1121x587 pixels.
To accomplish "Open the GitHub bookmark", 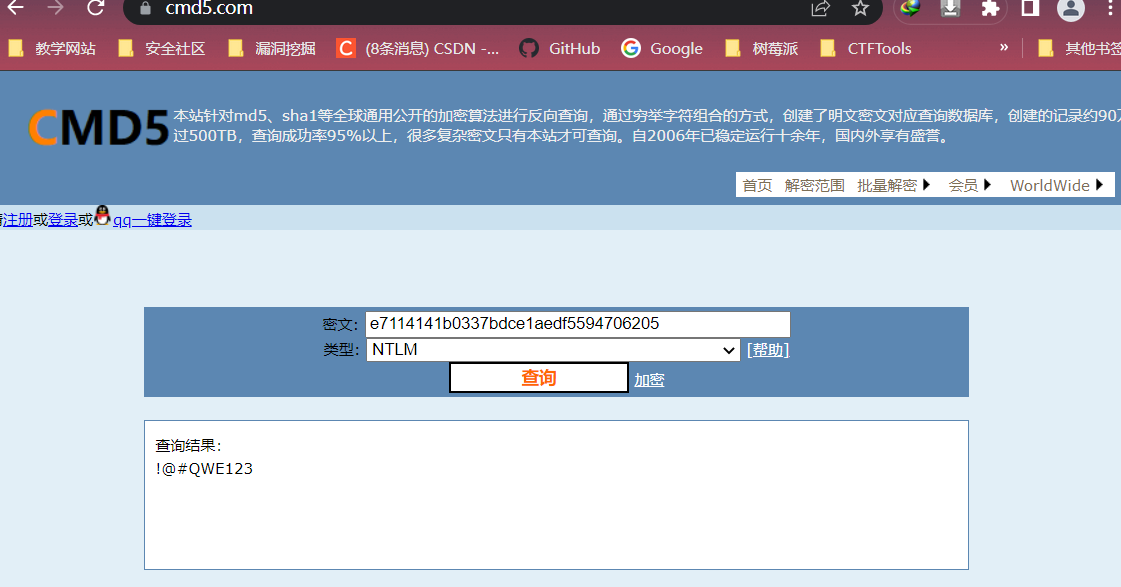I will (x=560, y=49).
